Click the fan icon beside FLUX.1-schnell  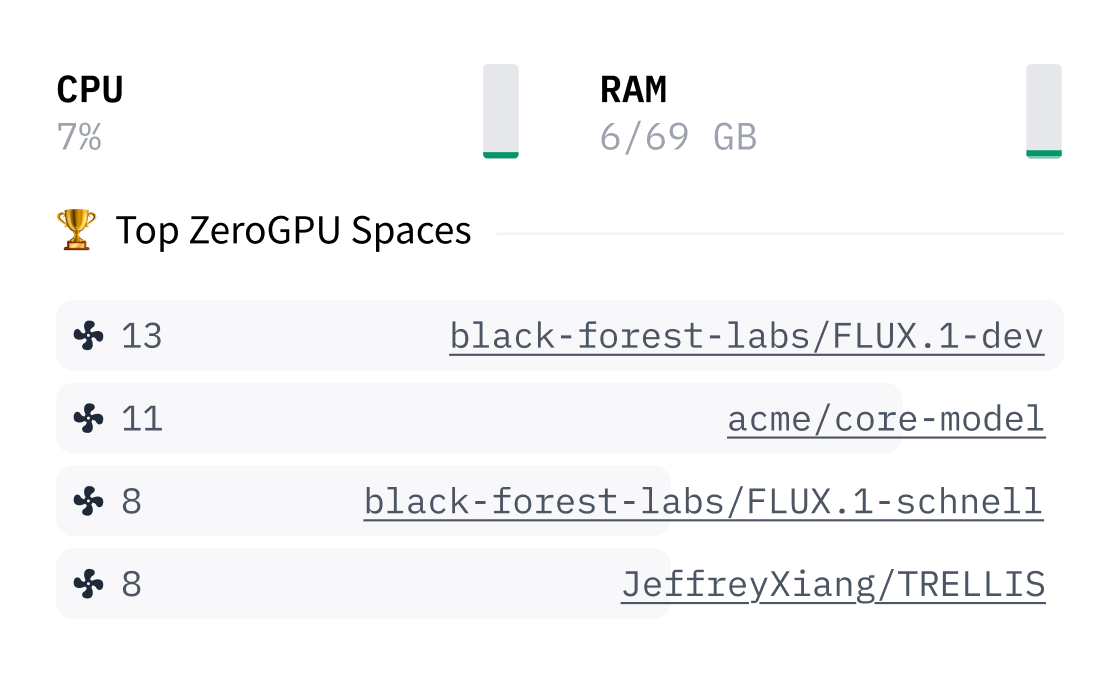click(x=90, y=501)
